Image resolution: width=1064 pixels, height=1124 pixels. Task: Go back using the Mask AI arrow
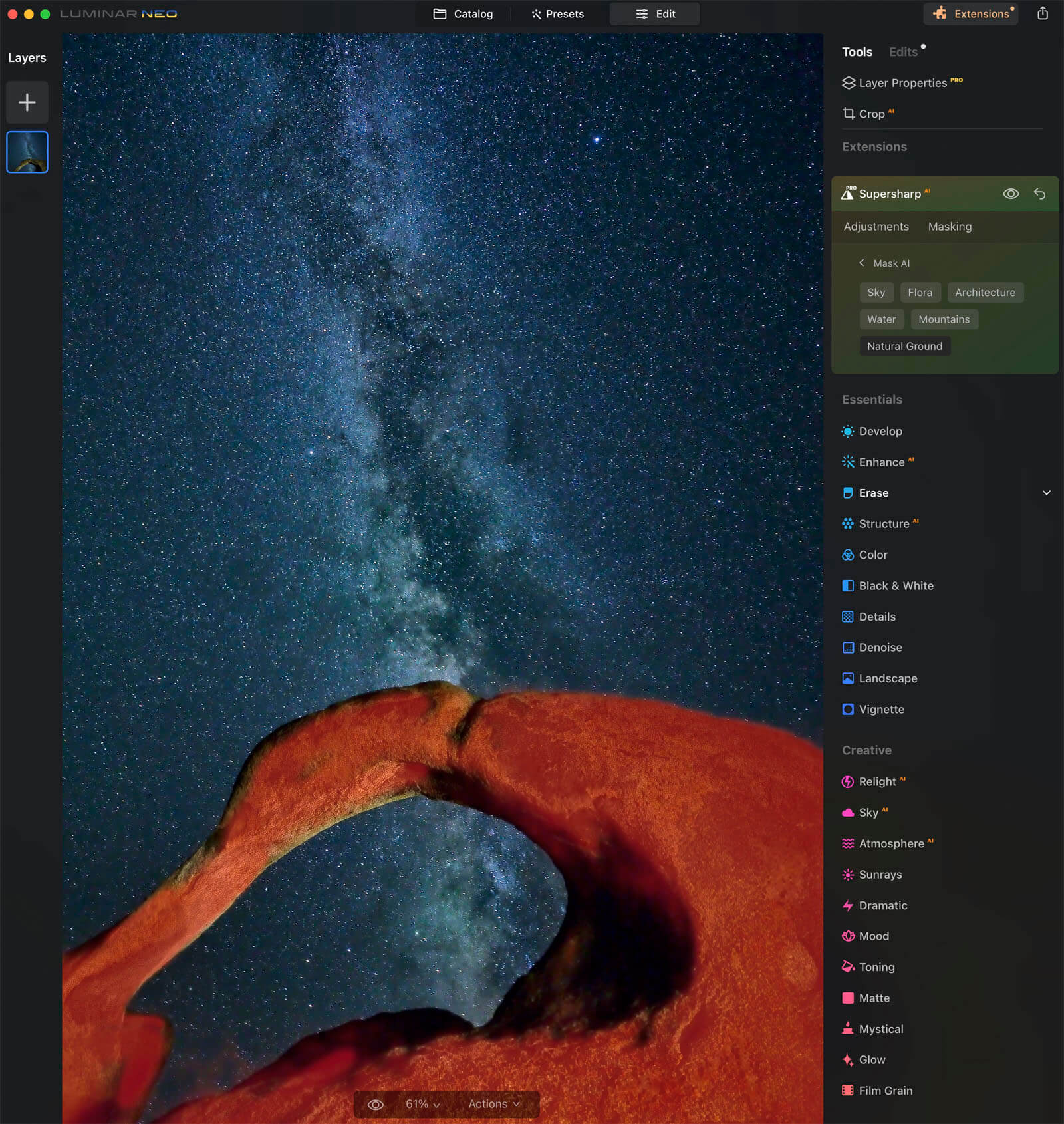tap(862, 263)
